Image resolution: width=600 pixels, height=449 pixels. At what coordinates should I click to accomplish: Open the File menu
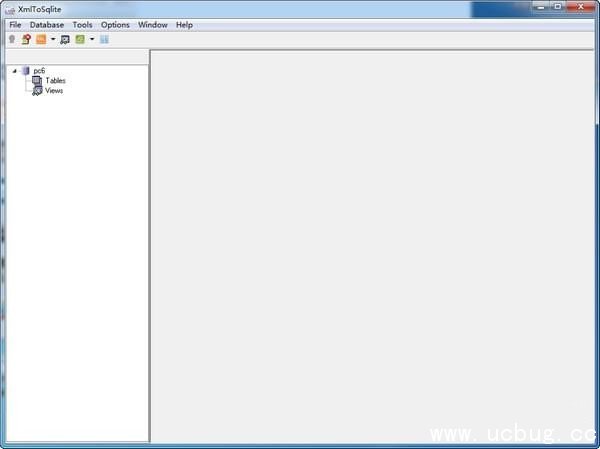[15, 25]
